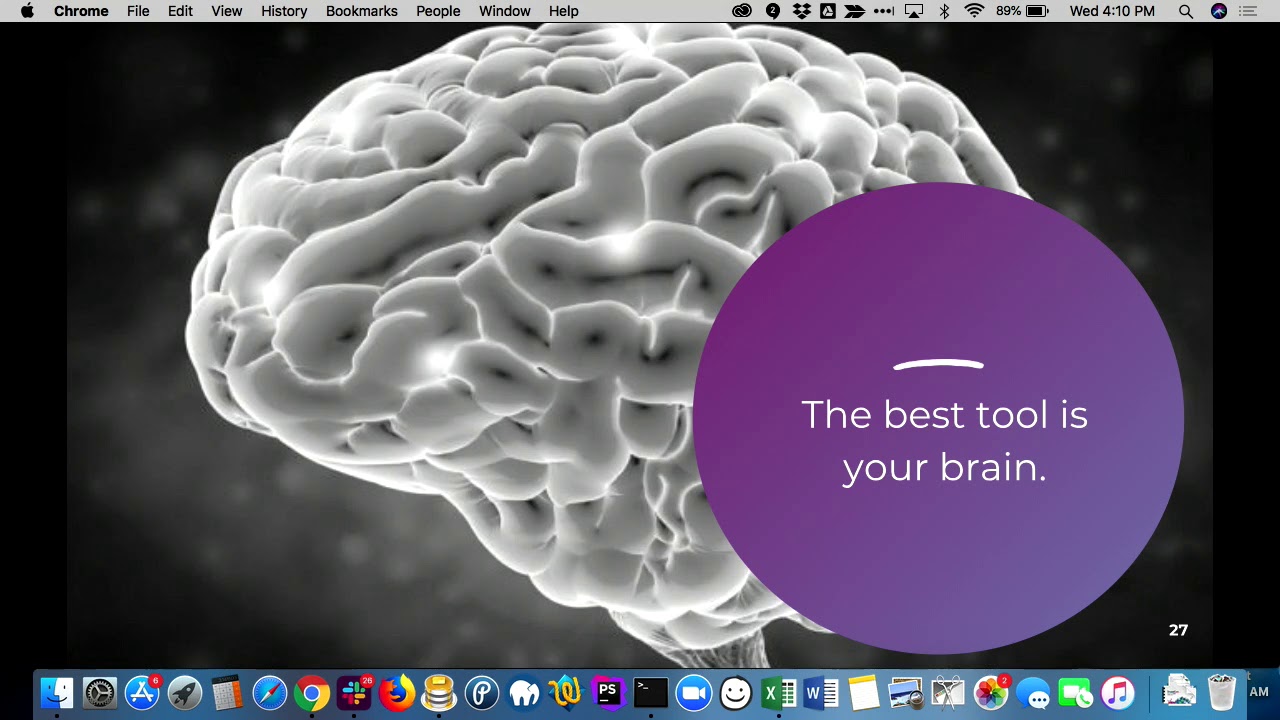1280x720 pixels.
Task: Open the Trash in the dock
Action: 1222,692
